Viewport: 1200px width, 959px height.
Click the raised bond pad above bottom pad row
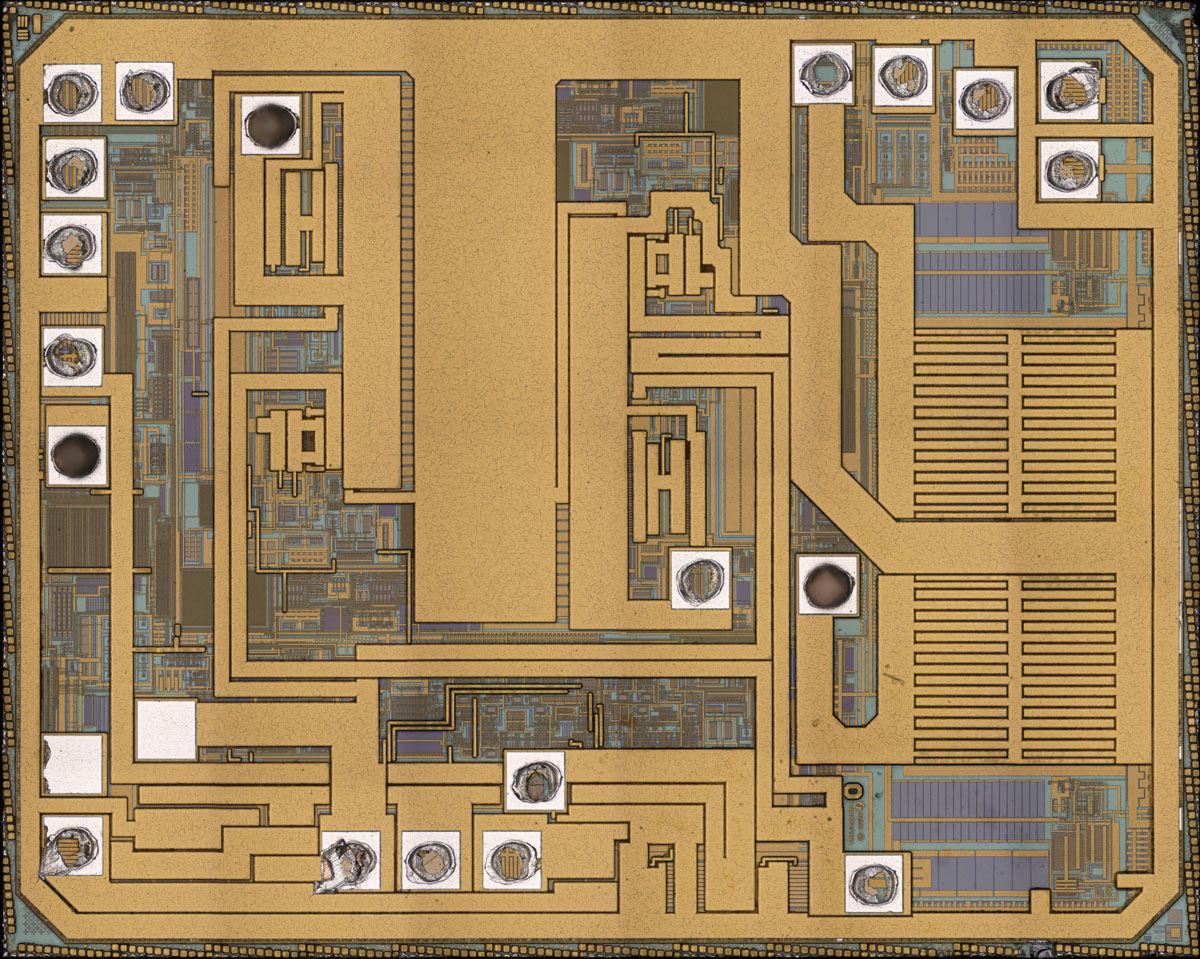(x=535, y=781)
